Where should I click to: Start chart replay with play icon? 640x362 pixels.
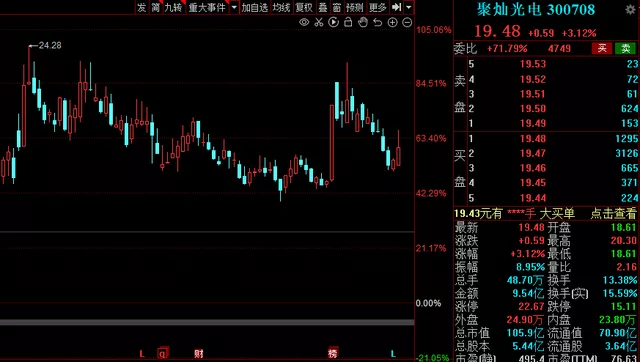[x=333, y=22]
